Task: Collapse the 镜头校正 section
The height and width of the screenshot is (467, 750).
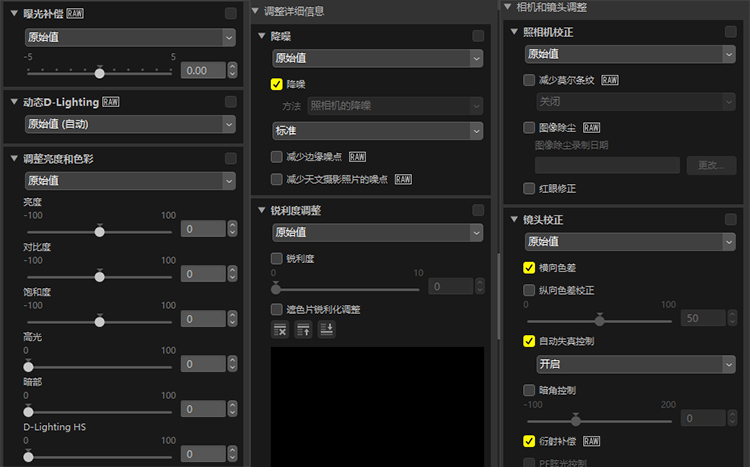Action: [514, 219]
